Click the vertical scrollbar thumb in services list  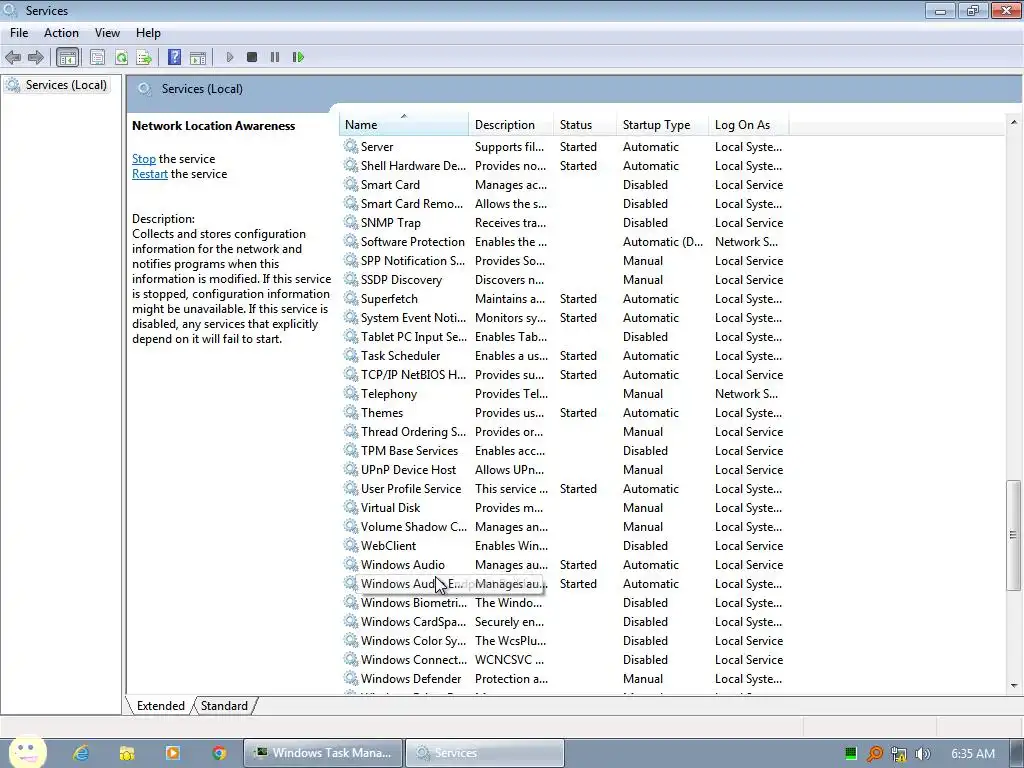(1013, 535)
